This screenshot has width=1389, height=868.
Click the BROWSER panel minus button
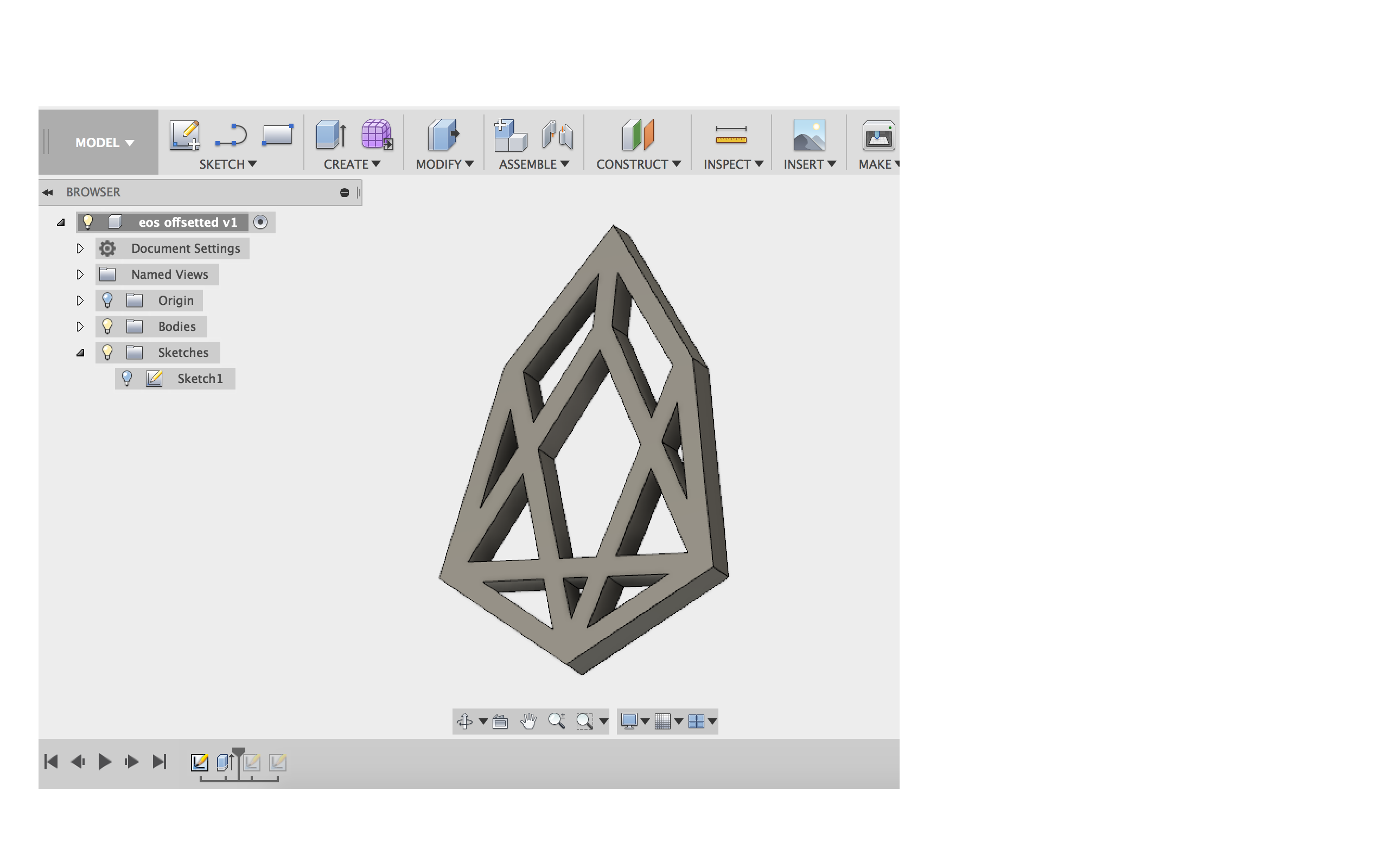(345, 192)
